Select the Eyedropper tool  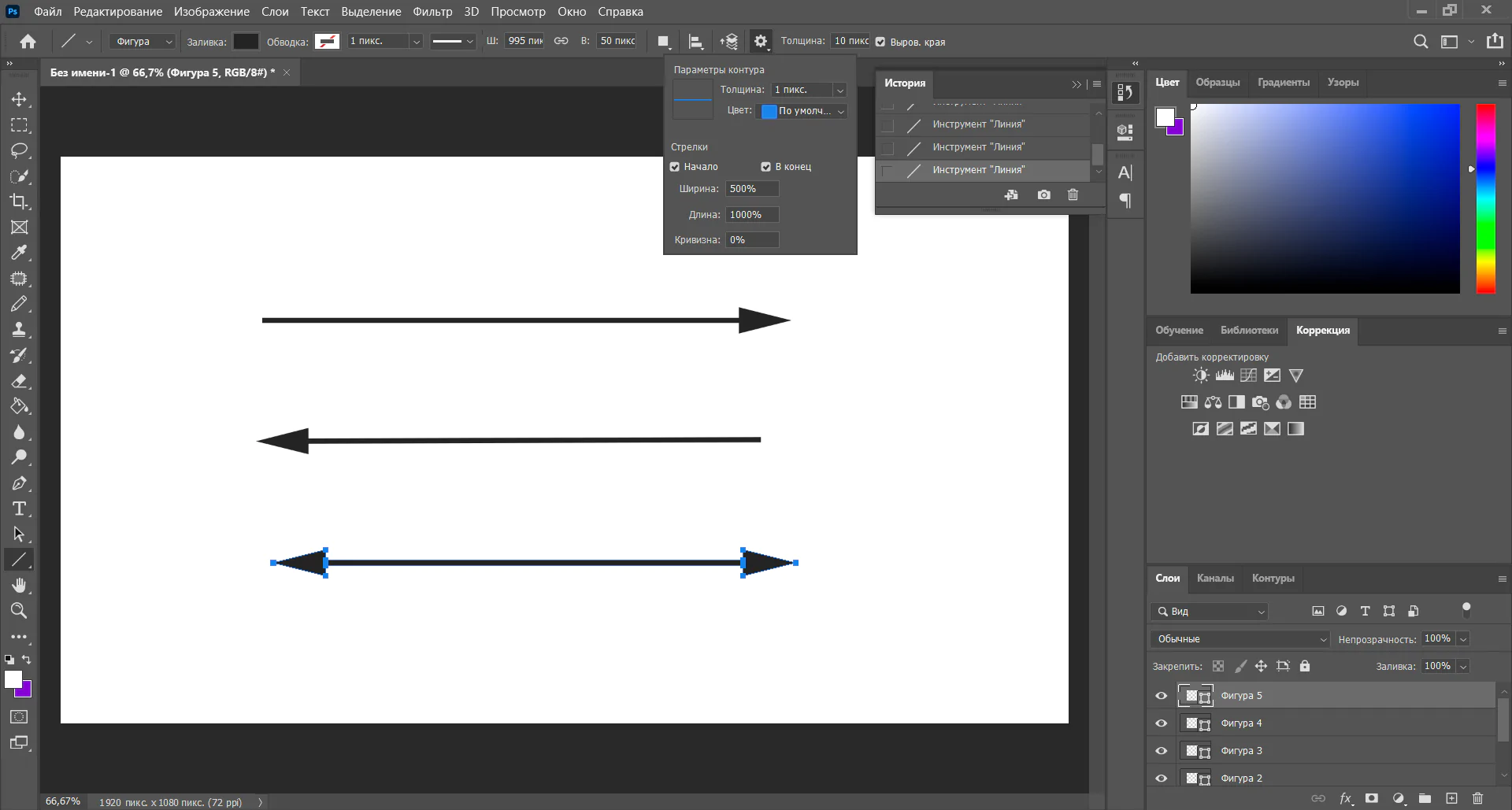click(19, 253)
